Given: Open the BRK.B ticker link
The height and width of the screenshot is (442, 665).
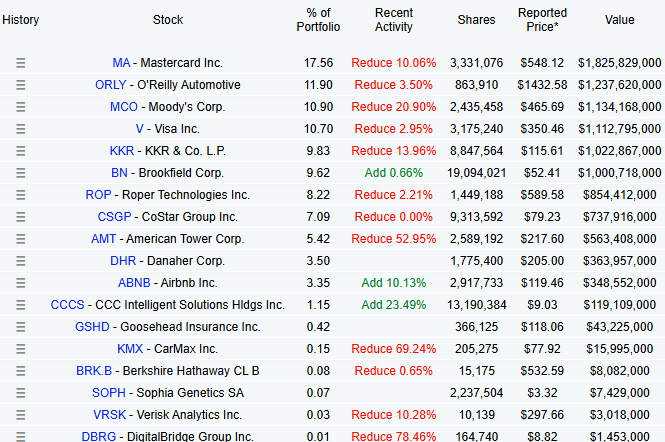Looking at the screenshot, I should point(94,371).
